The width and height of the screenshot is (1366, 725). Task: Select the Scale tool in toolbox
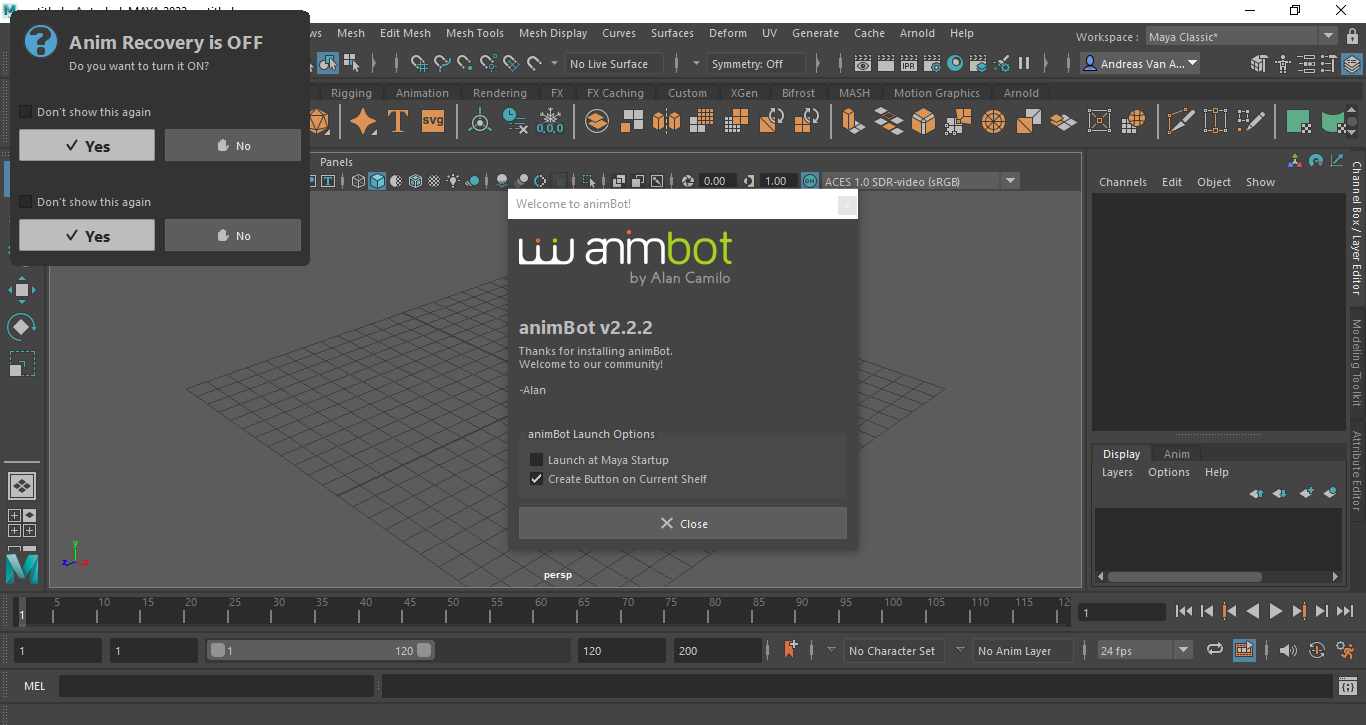point(22,363)
